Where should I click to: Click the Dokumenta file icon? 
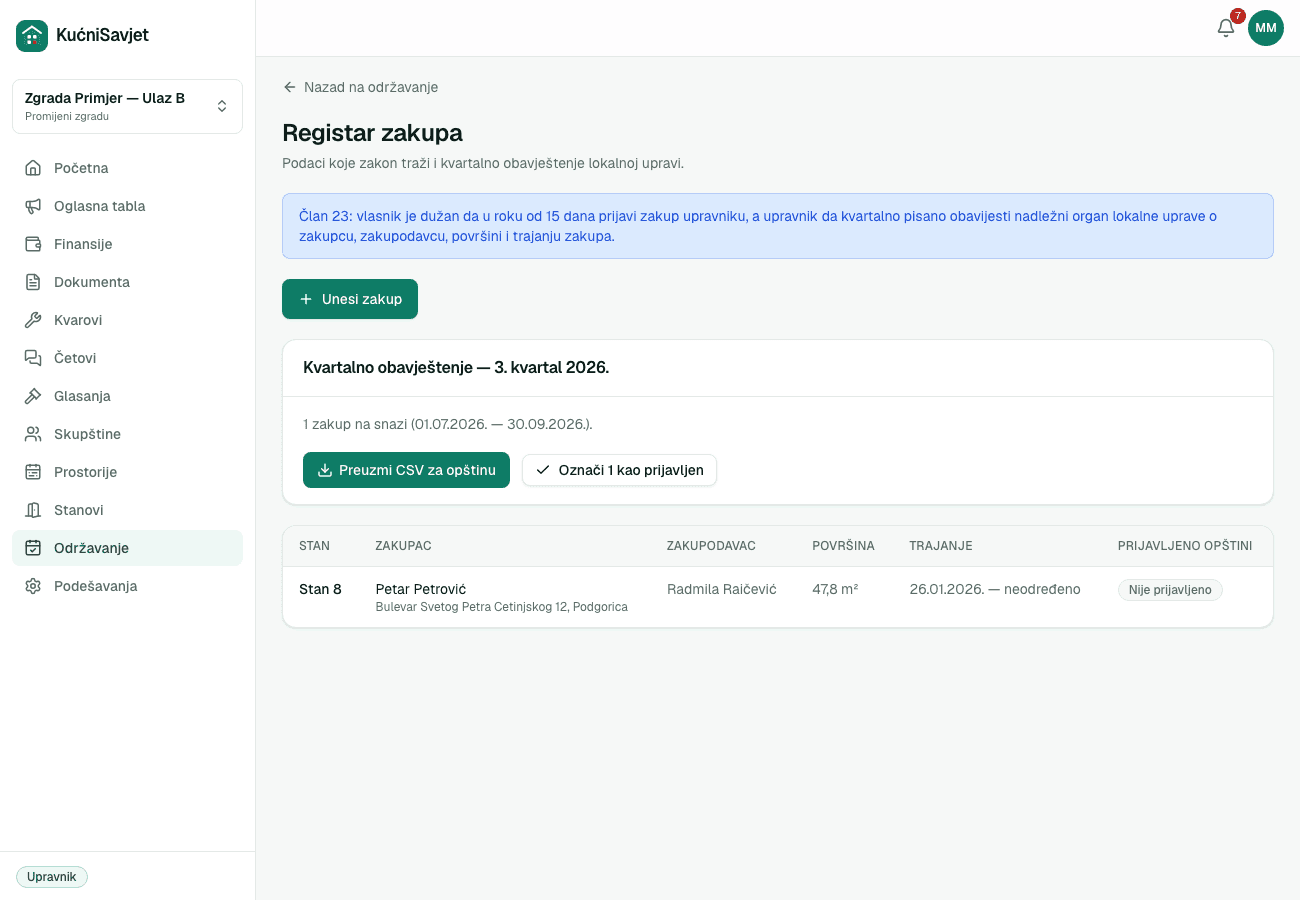pyautogui.click(x=33, y=282)
